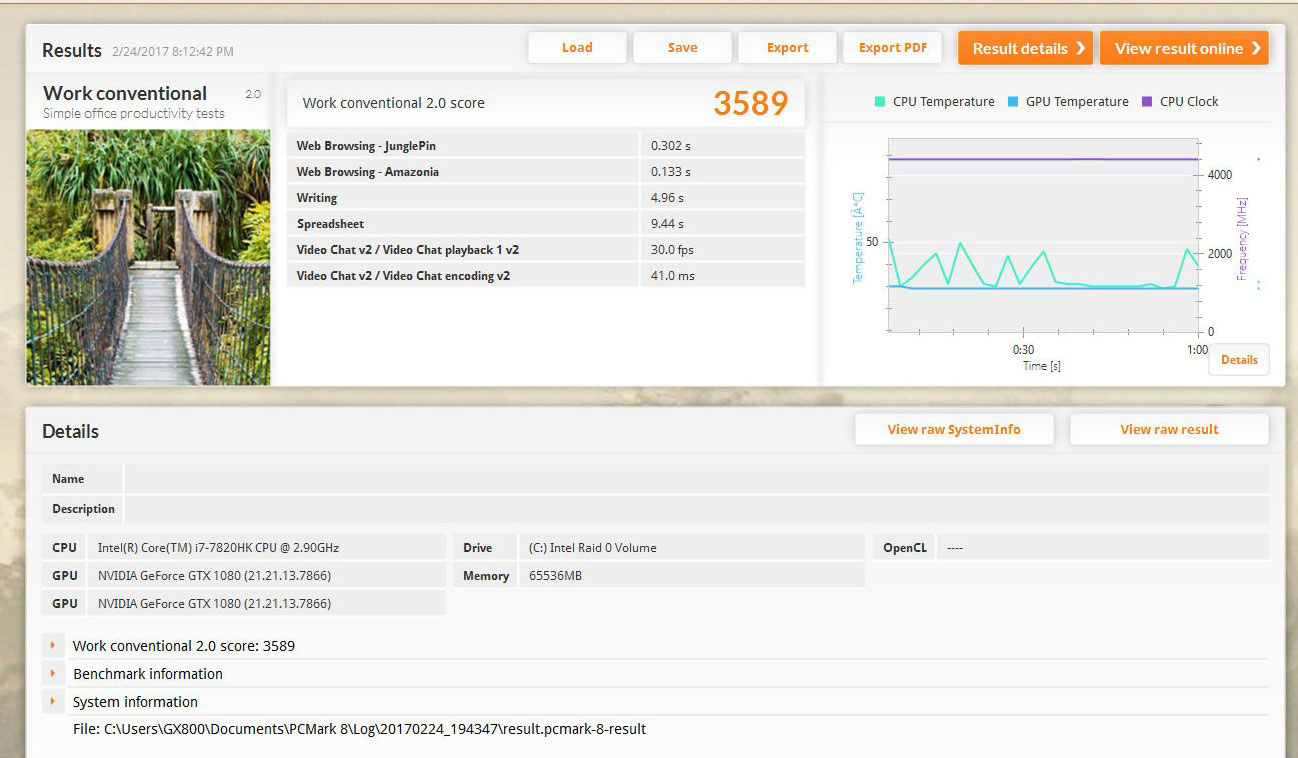Export results as PDF

893,48
